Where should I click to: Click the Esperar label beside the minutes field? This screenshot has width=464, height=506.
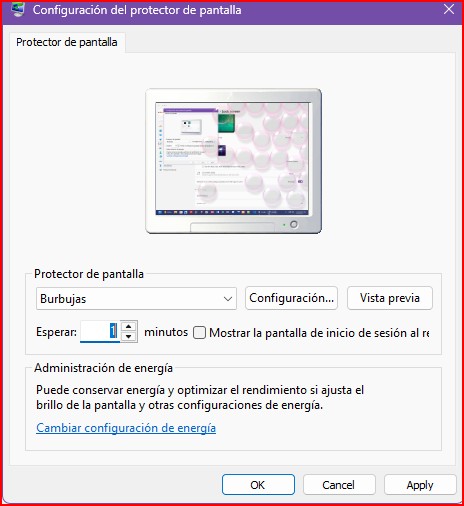click(x=56, y=332)
